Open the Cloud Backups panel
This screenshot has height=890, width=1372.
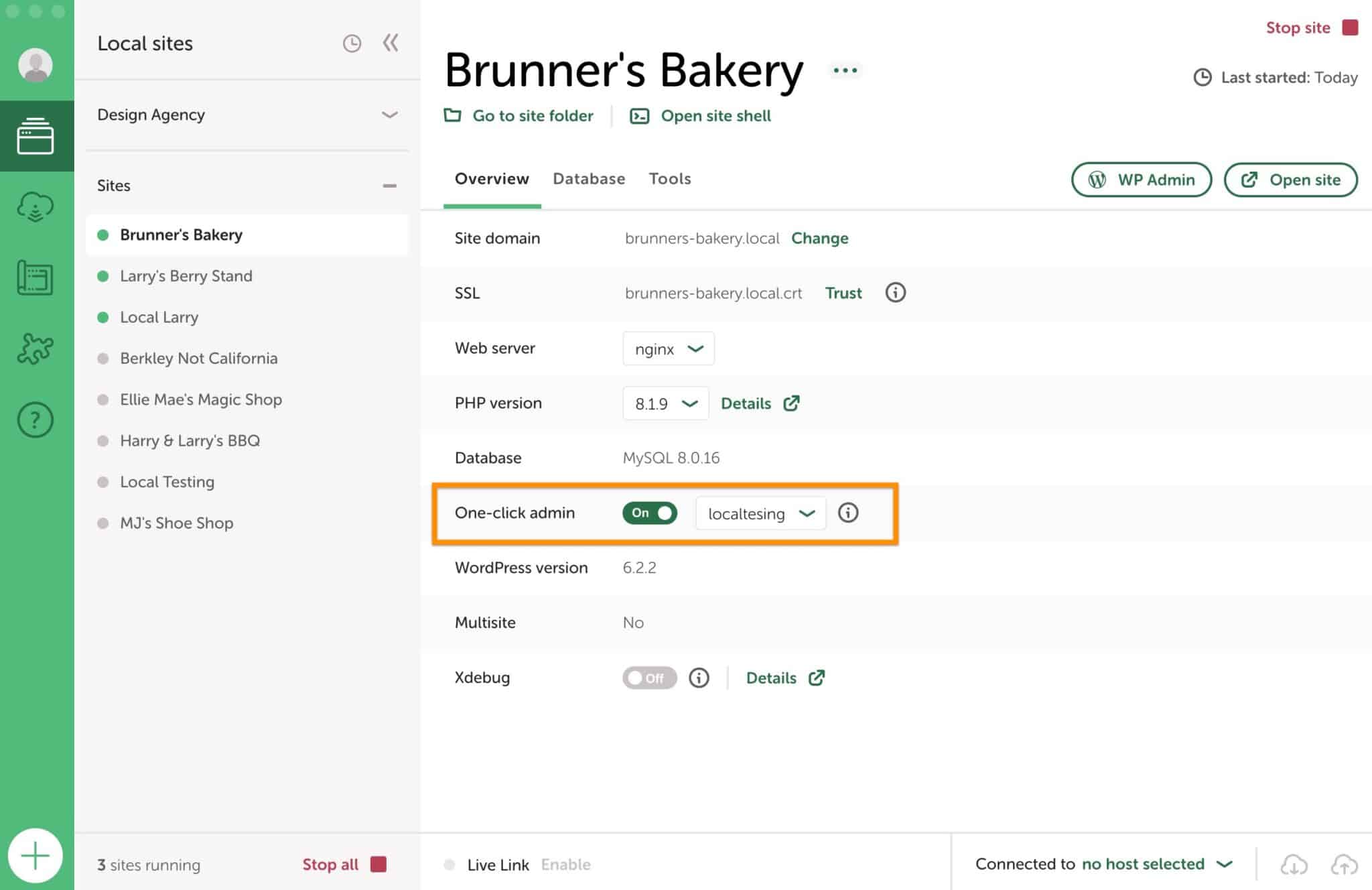tap(36, 206)
